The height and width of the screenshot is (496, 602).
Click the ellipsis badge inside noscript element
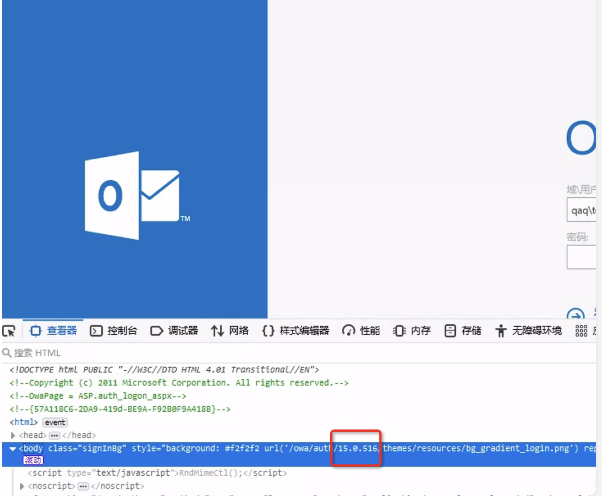click(83, 486)
